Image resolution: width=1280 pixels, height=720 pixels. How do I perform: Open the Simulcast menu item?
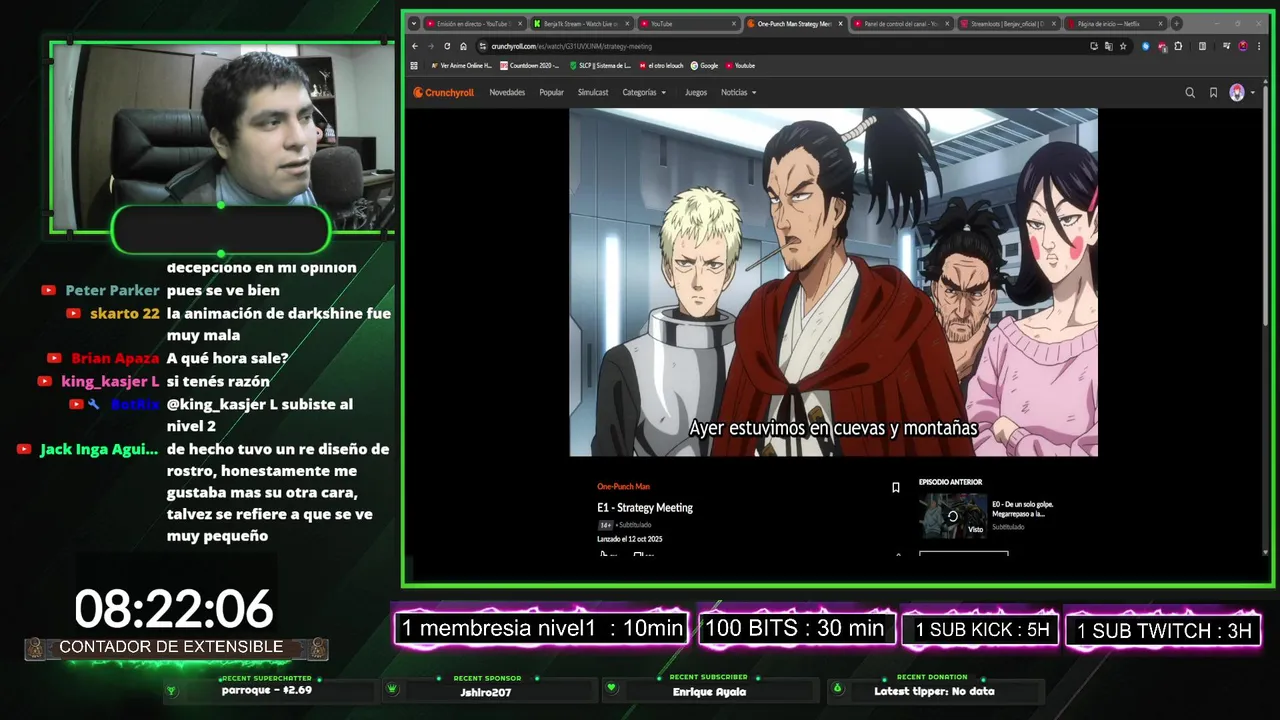tap(593, 93)
